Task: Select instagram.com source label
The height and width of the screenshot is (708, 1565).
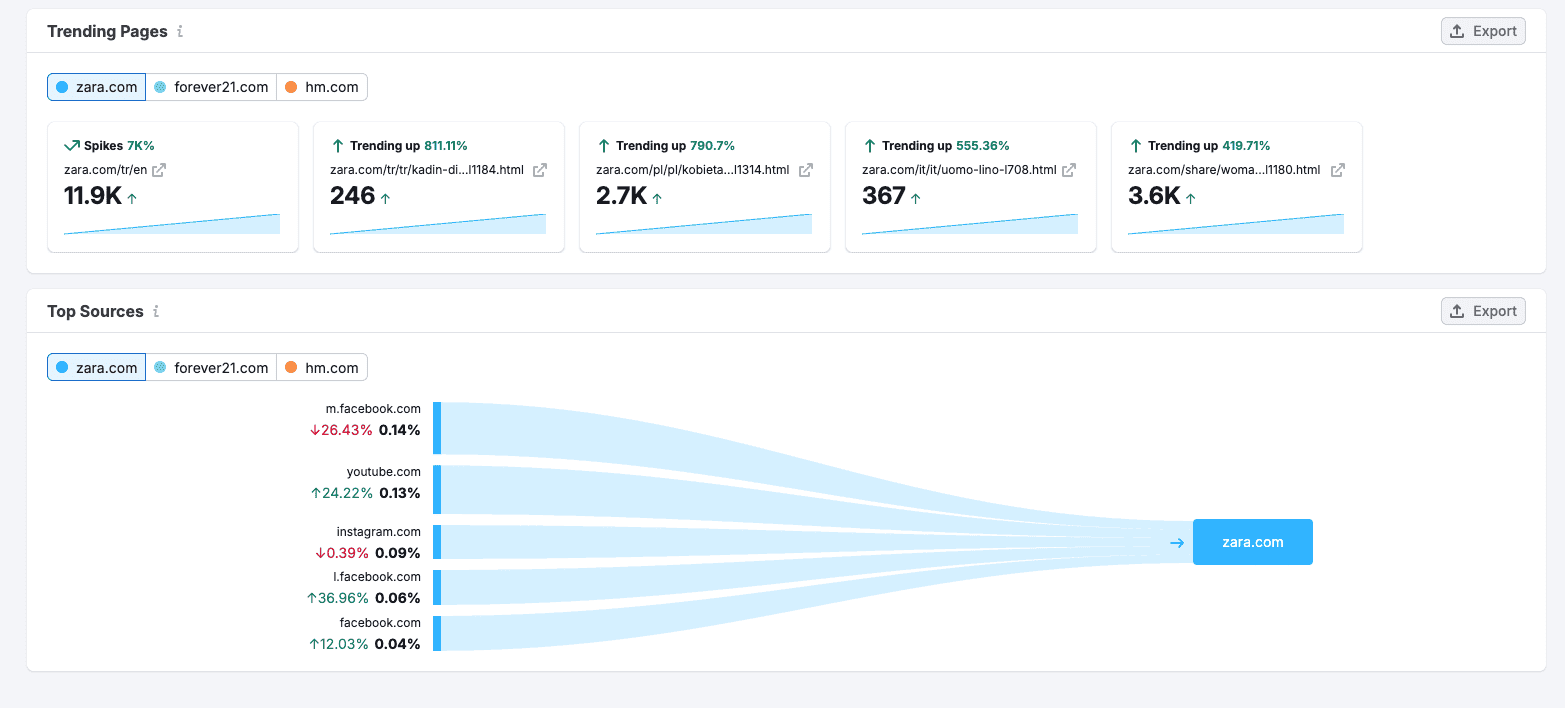Action: point(379,531)
